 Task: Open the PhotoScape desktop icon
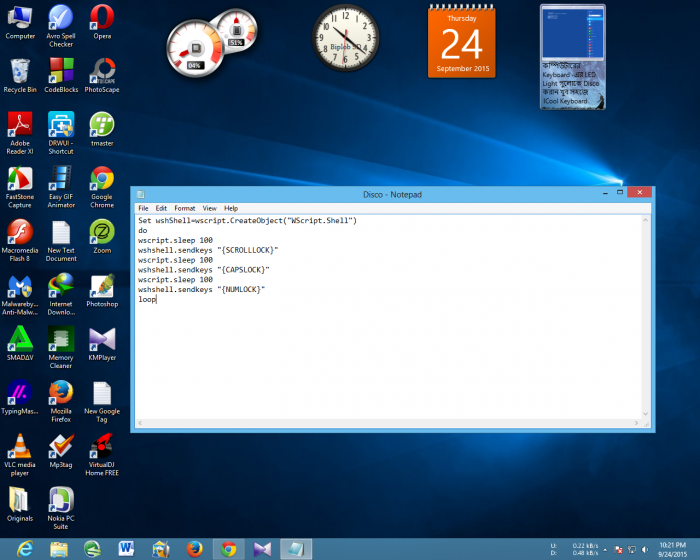pyautogui.click(x=102, y=76)
